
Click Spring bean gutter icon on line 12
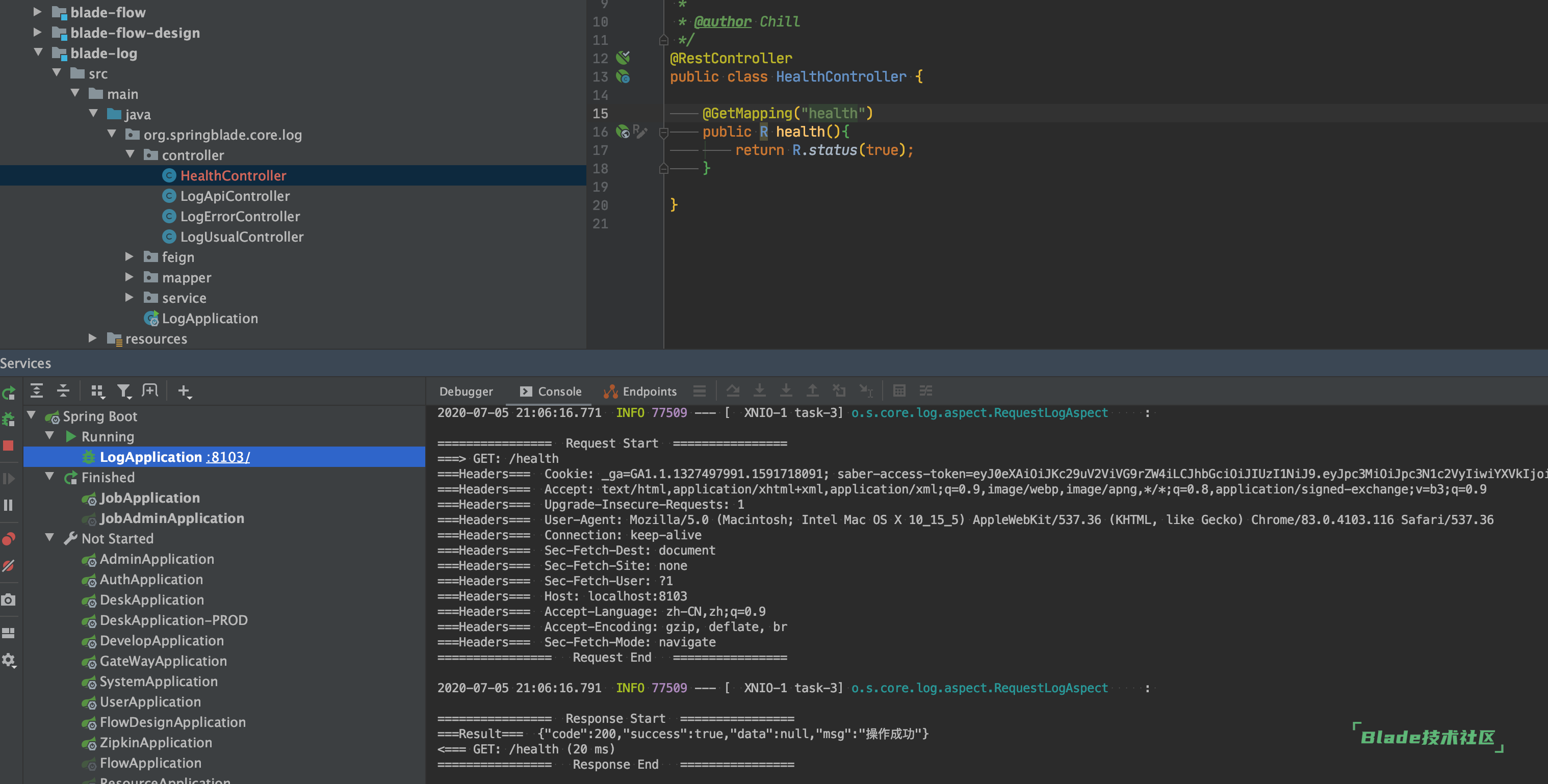point(623,58)
